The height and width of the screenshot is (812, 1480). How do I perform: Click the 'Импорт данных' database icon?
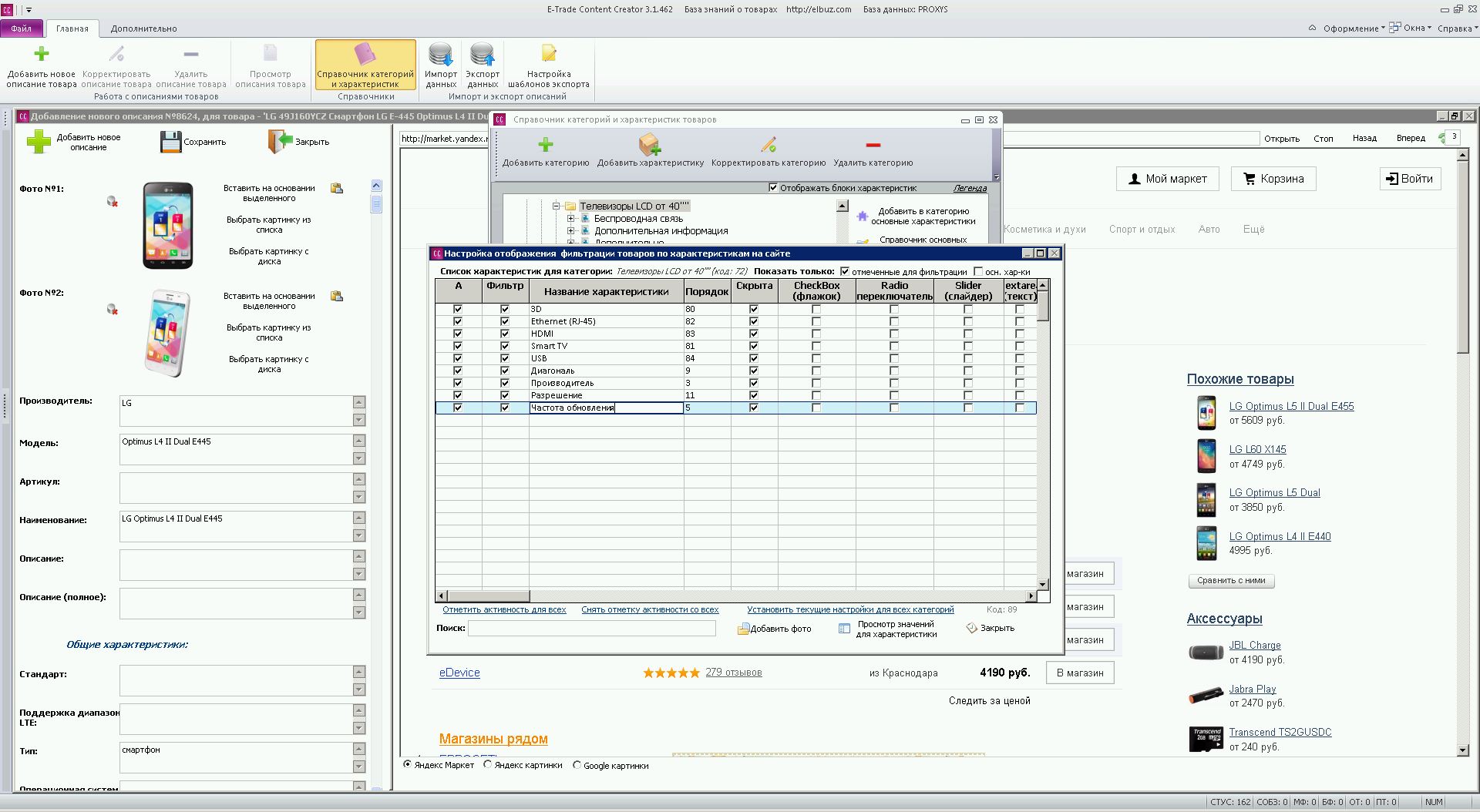[441, 55]
